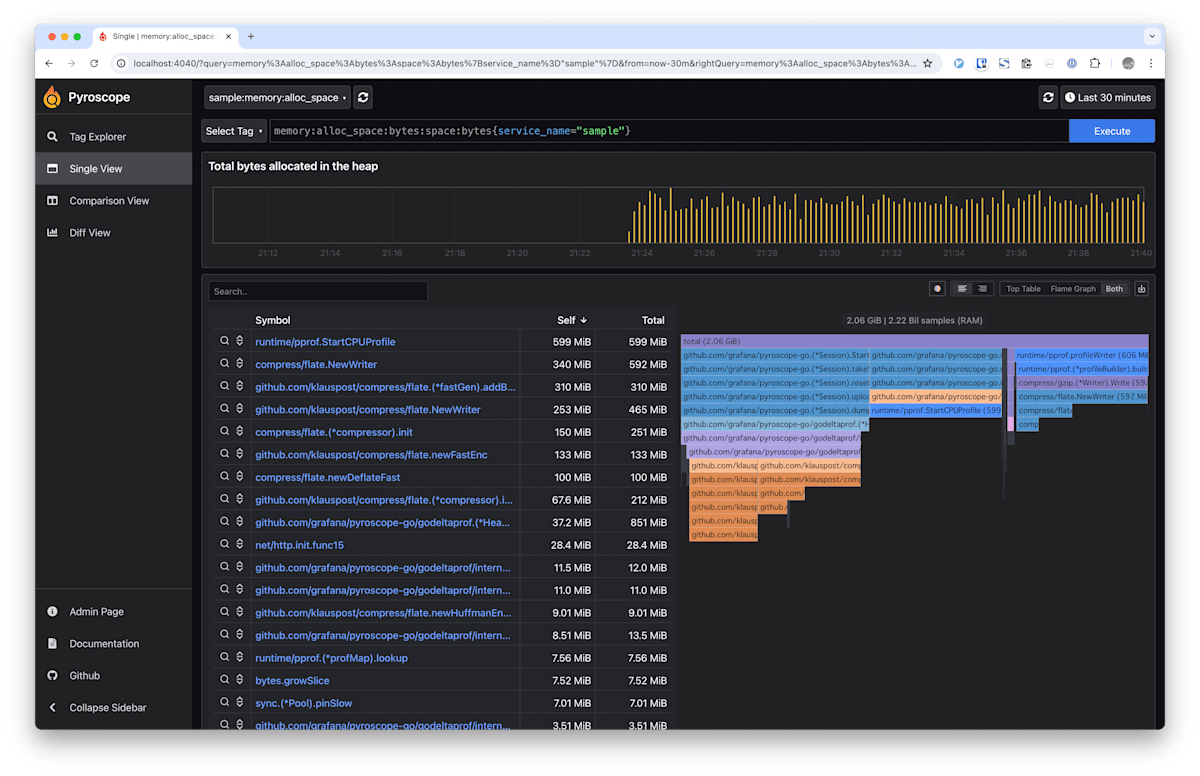Click sandwich icon for compress/flate.newDeflateFast row

tap(240, 477)
